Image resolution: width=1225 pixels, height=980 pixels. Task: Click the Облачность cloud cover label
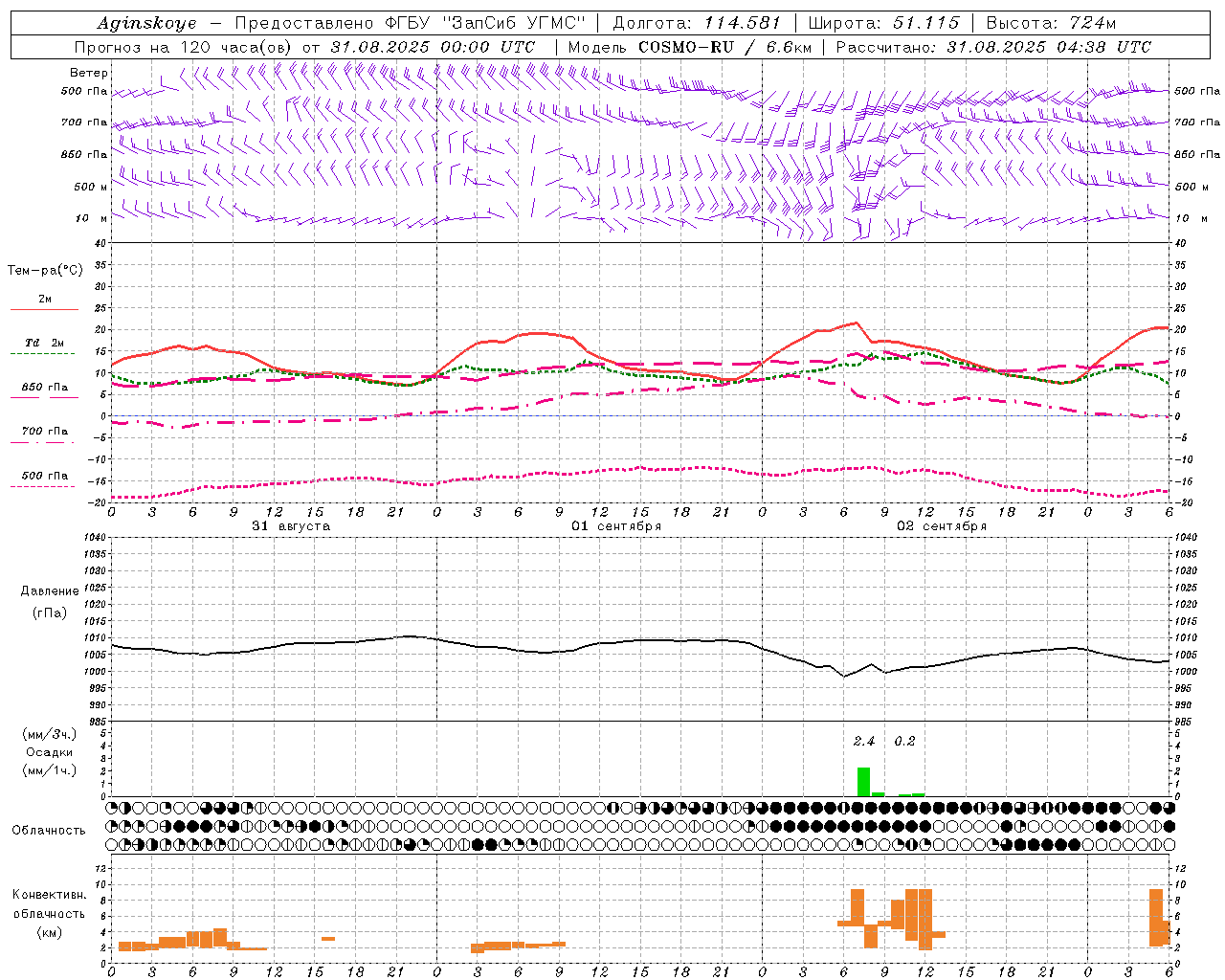tap(49, 831)
